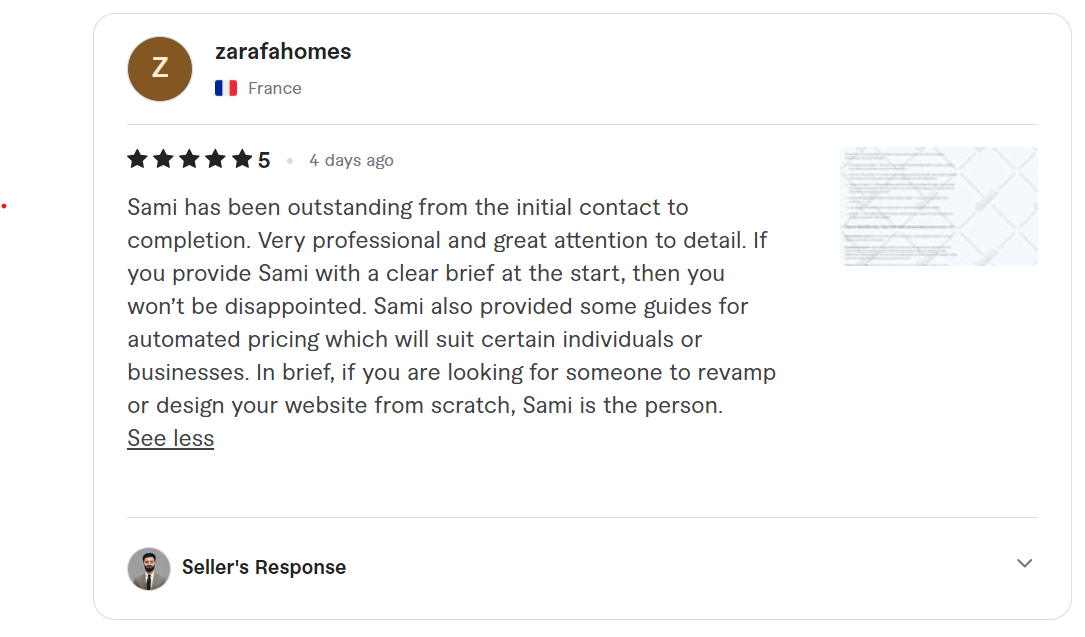Image resolution: width=1085 pixels, height=637 pixels.
Task: Open the review's attached image thumbnail
Action: pyautogui.click(x=939, y=206)
